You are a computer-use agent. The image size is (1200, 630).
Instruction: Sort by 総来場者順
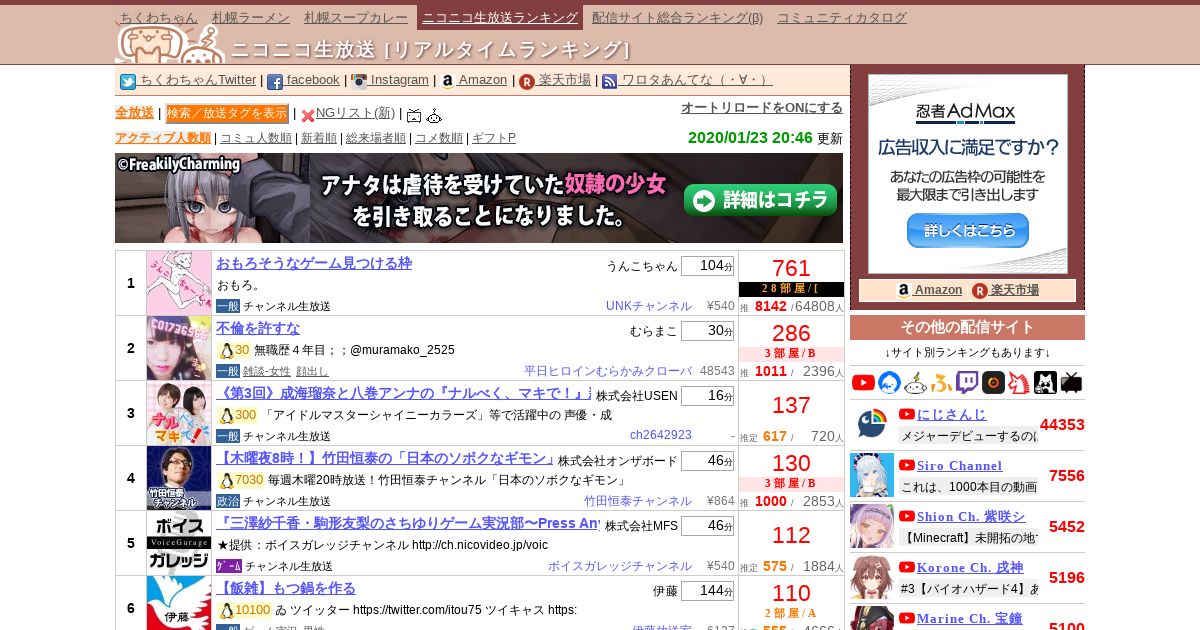(376, 138)
